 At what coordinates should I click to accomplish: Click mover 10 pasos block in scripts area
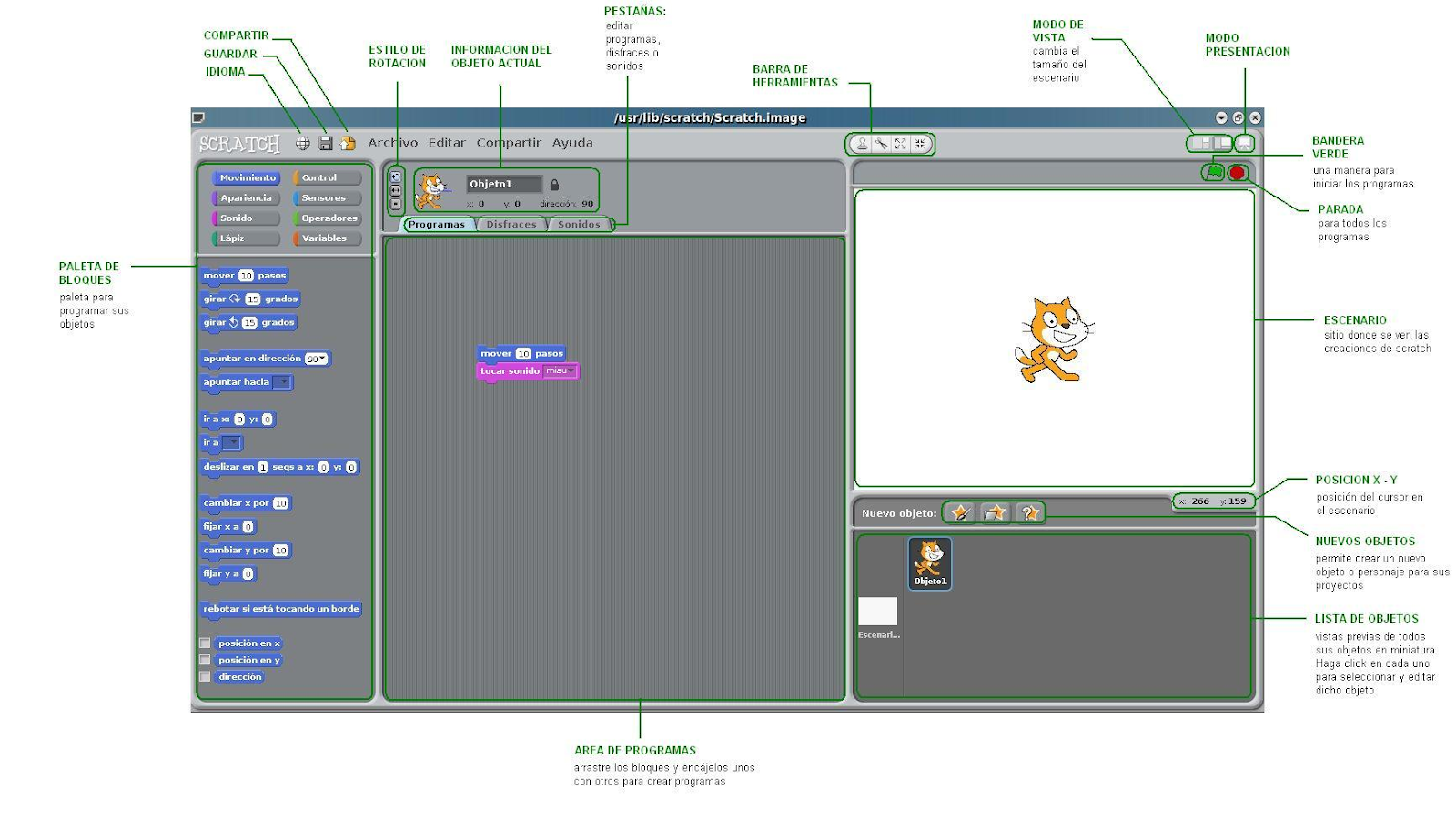pos(521,353)
